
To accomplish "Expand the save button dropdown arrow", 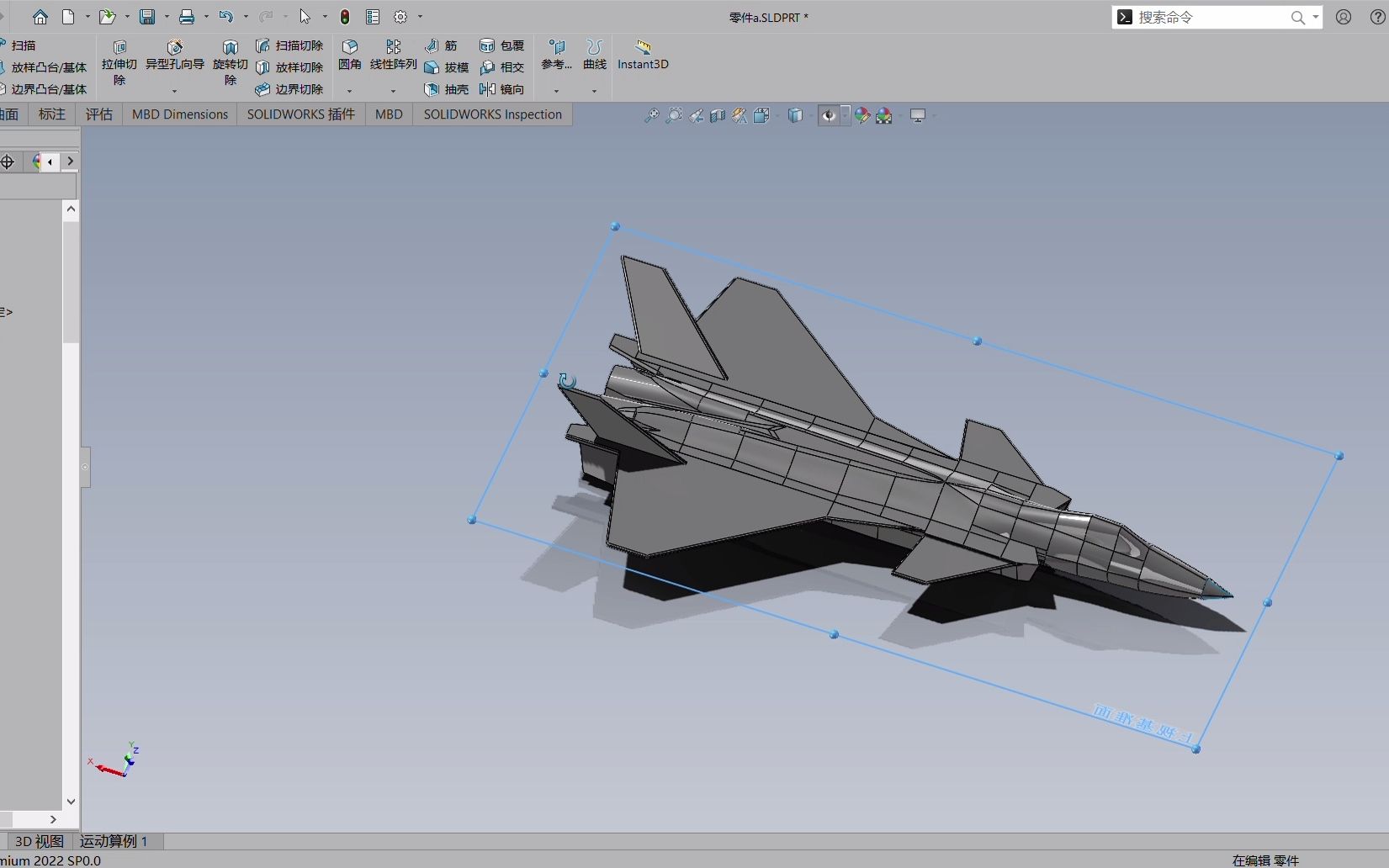I will click(167, 17).
